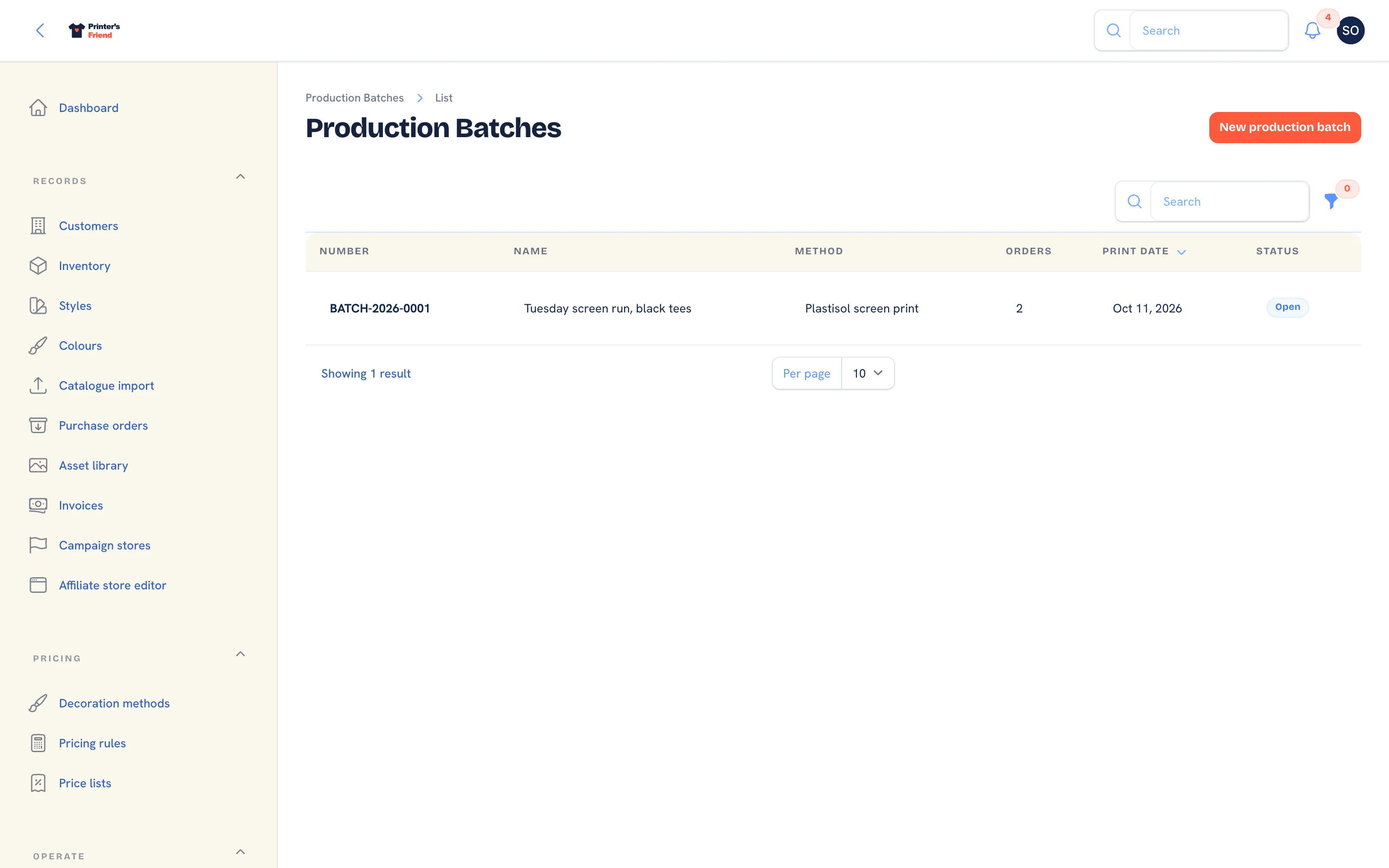The height and width of the screenshot is (868, 1389).
Task: Click the 'Showing 1 result' text
Action: [x=365, y=373]
